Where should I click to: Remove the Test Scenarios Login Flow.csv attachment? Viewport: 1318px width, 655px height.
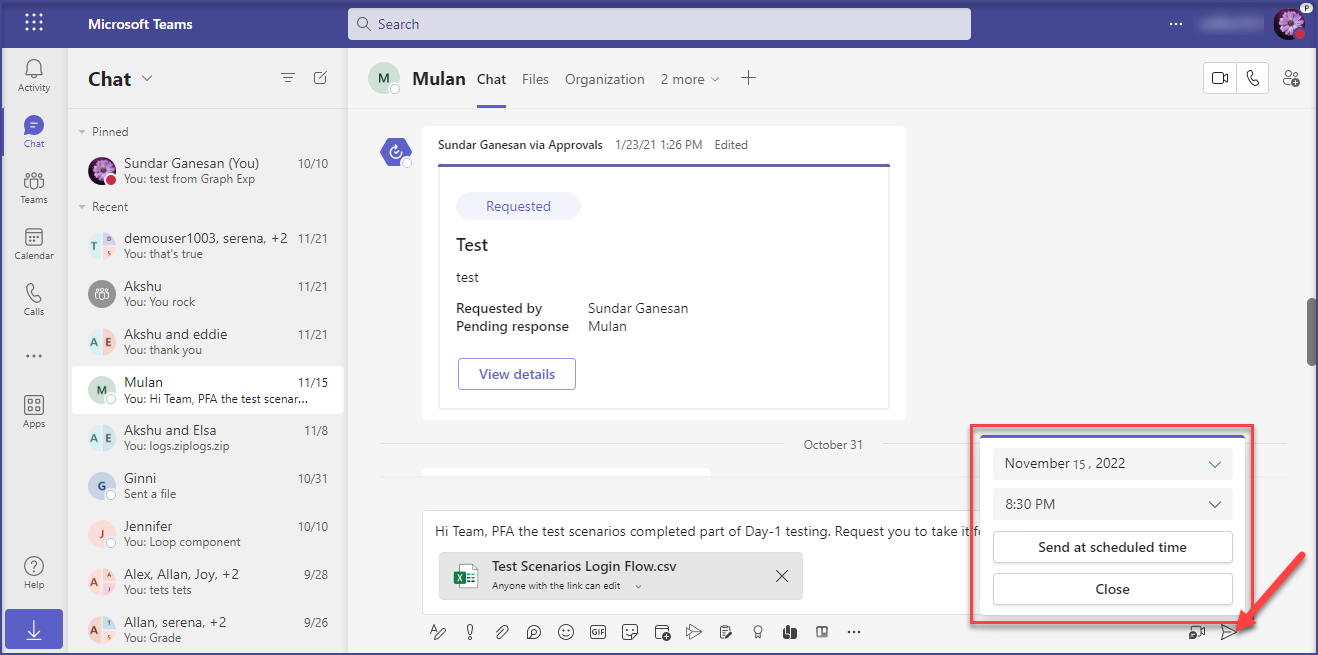(x=782, y=576)
